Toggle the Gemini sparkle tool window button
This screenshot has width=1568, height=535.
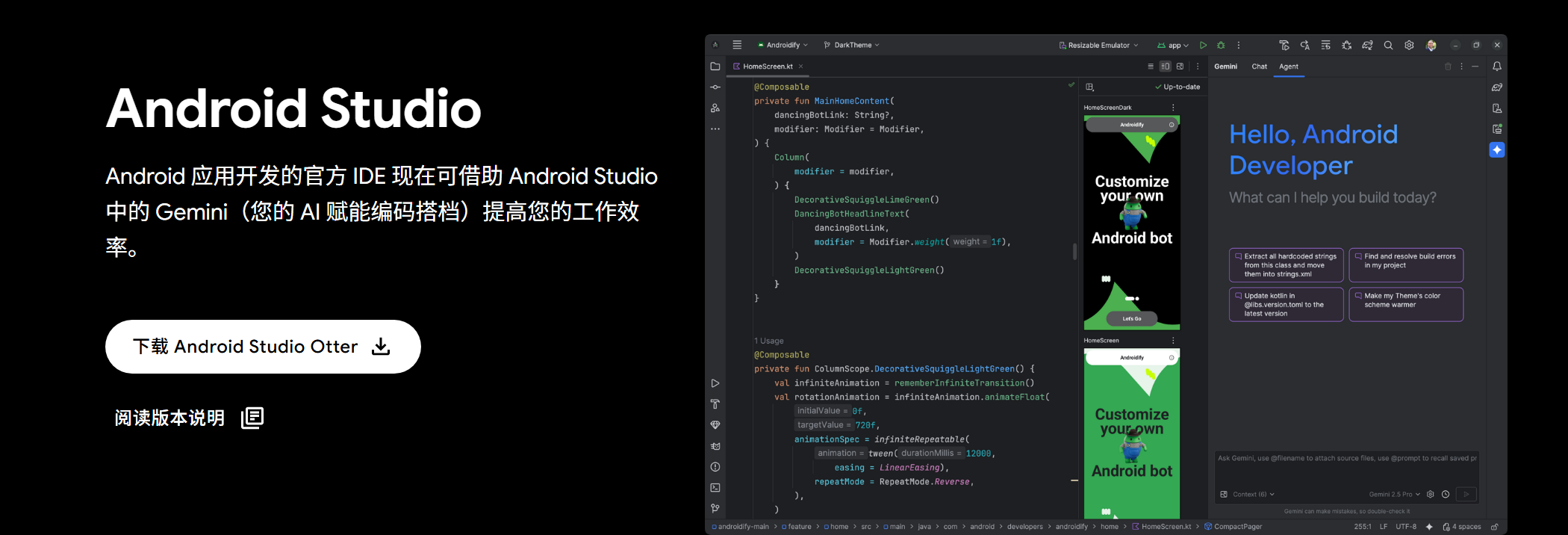[x=1497, y=150]
